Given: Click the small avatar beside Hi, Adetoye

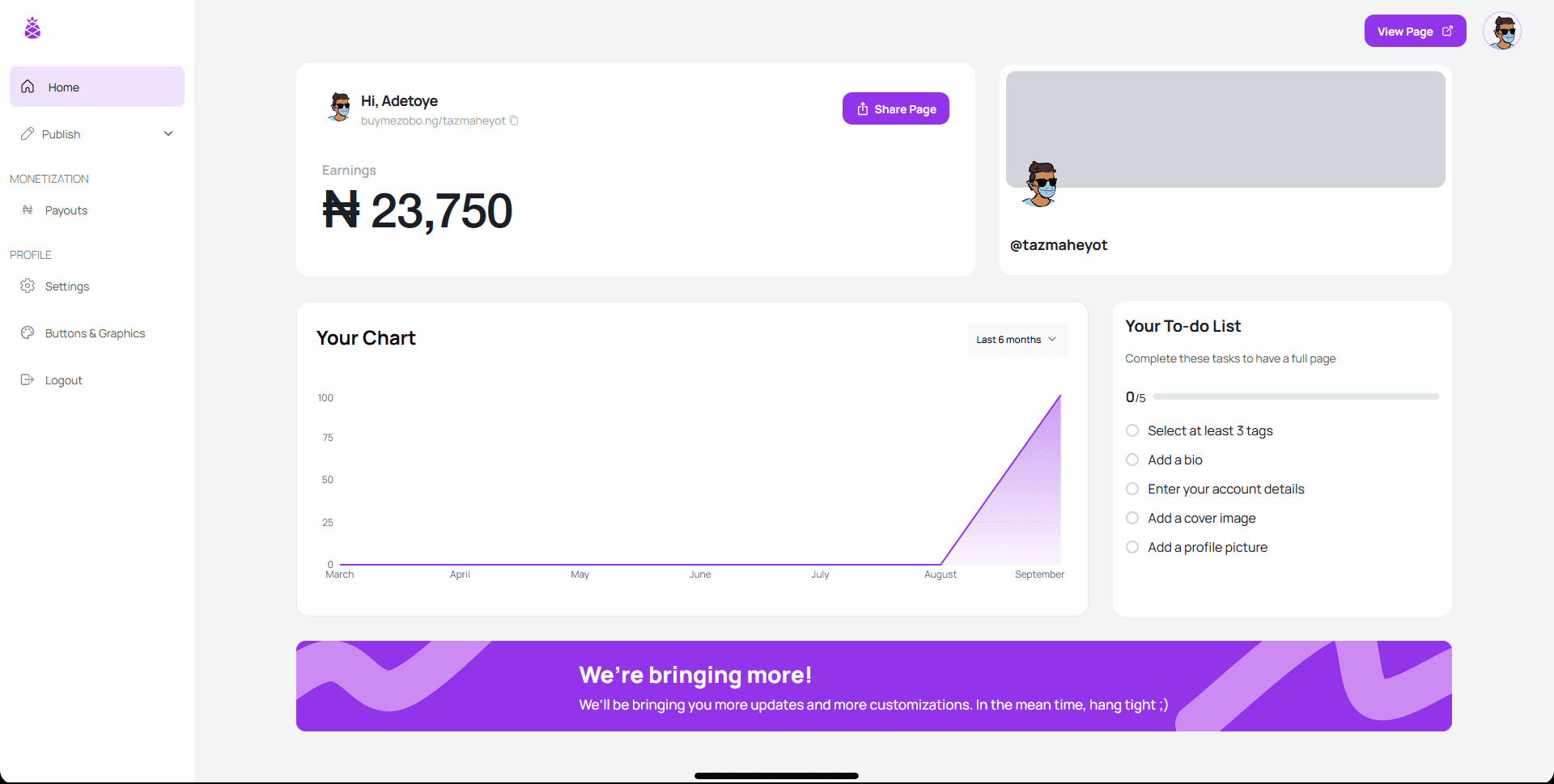Looking at the screenshot, I should [x=339, y=107].
